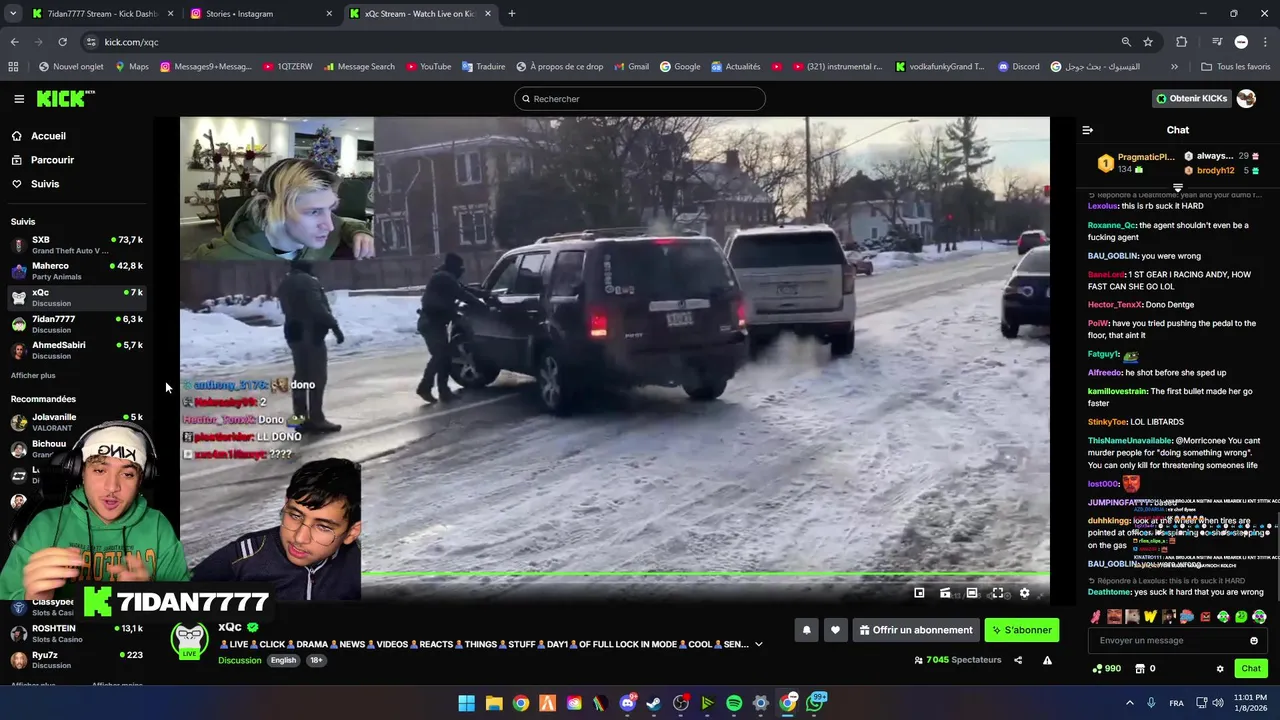Follow xQc with the heart icon
This screenshot has width=1280, height=720.
pos(835,630)
